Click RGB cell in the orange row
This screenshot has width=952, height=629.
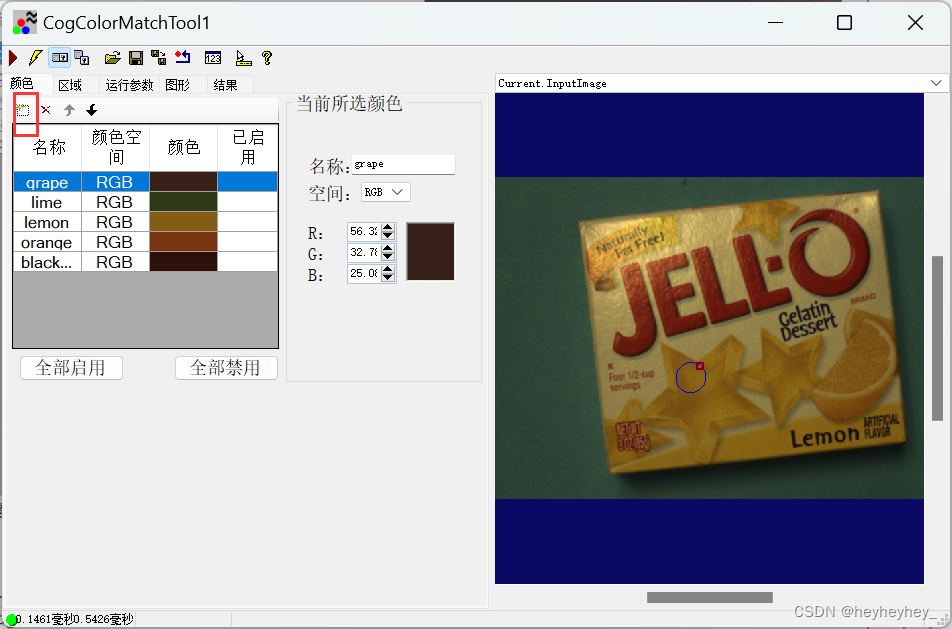(x=115, y=242)
